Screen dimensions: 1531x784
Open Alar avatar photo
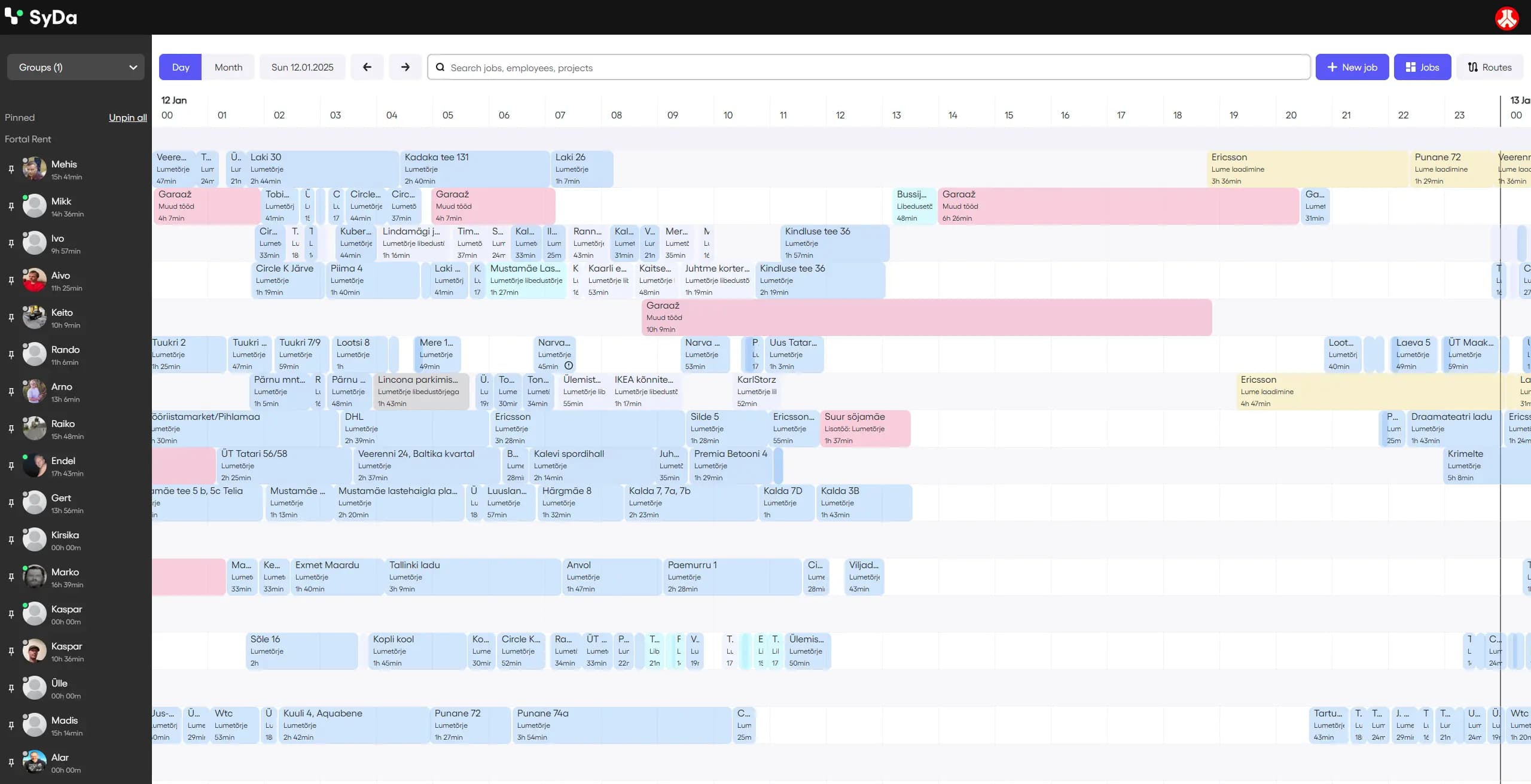[x=35, y=762]
